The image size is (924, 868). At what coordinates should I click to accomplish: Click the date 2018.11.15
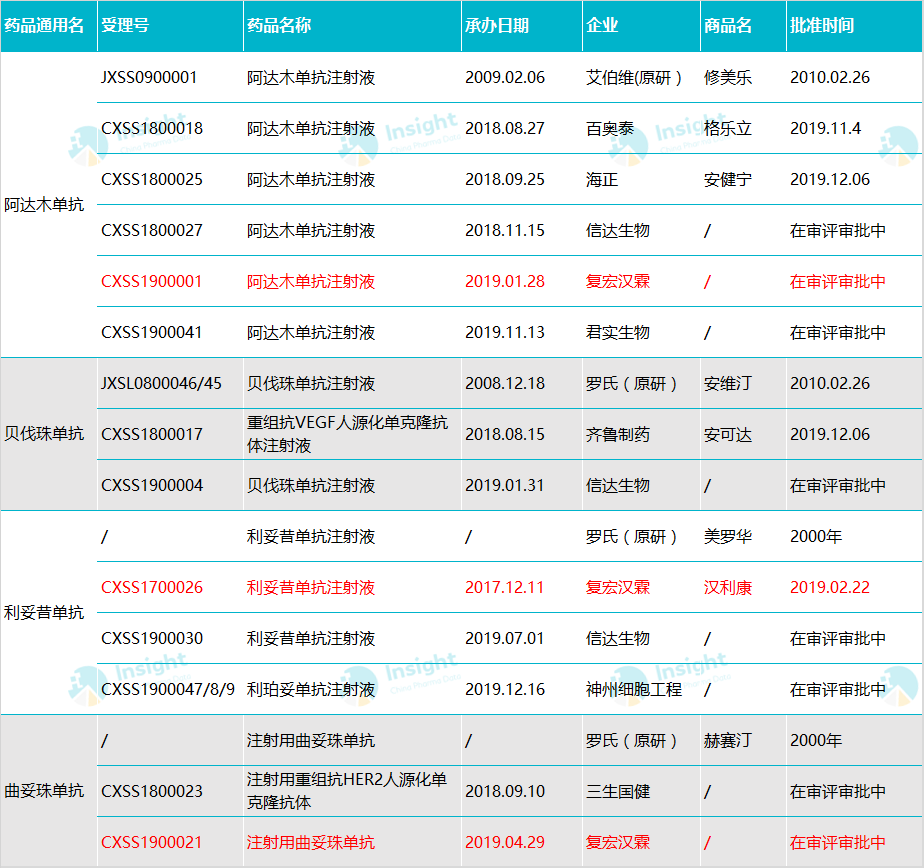point(505,230)
